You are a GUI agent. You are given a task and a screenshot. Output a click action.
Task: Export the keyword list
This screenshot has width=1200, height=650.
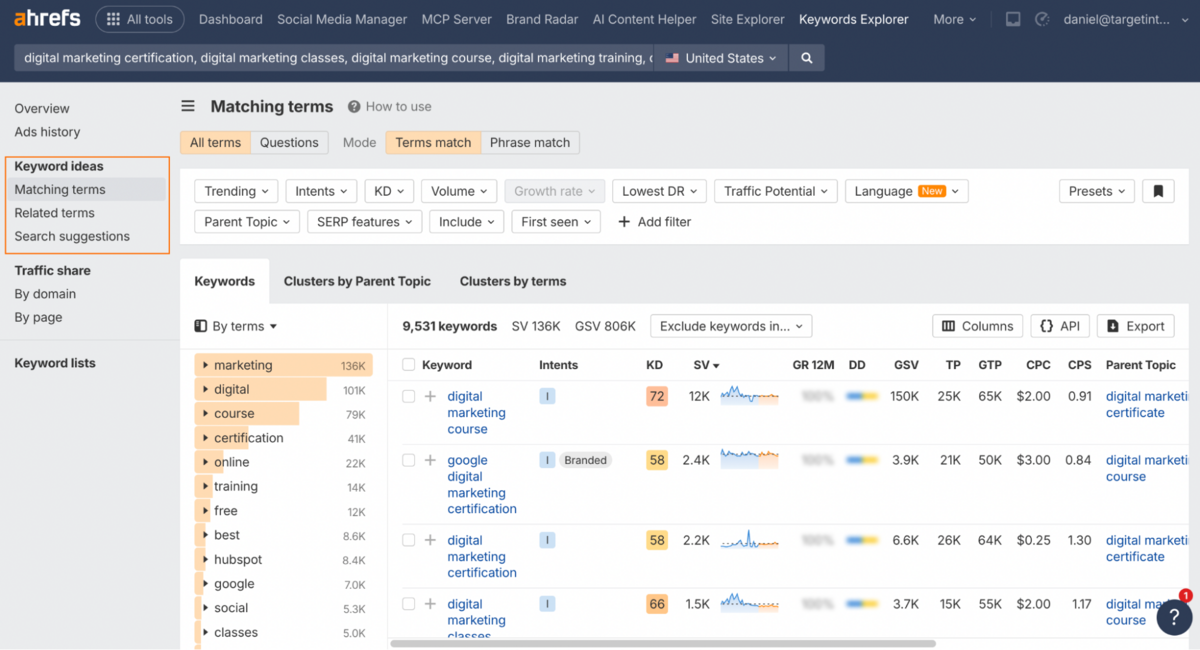tap(1136, 326)
